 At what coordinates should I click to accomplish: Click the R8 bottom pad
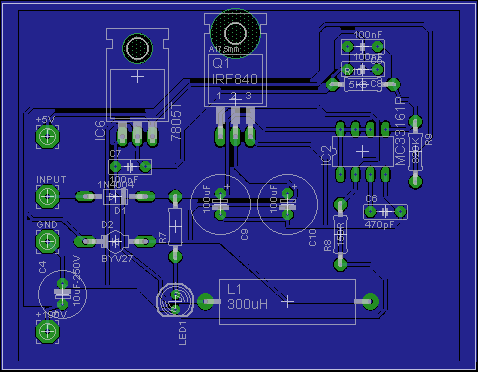340,264
